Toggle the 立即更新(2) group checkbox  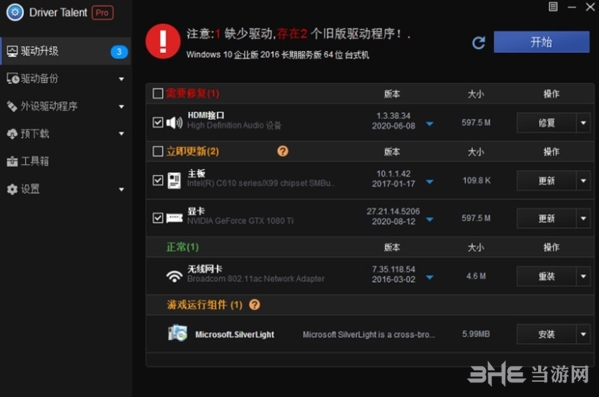pyautogui.click(x=158, y=151)
